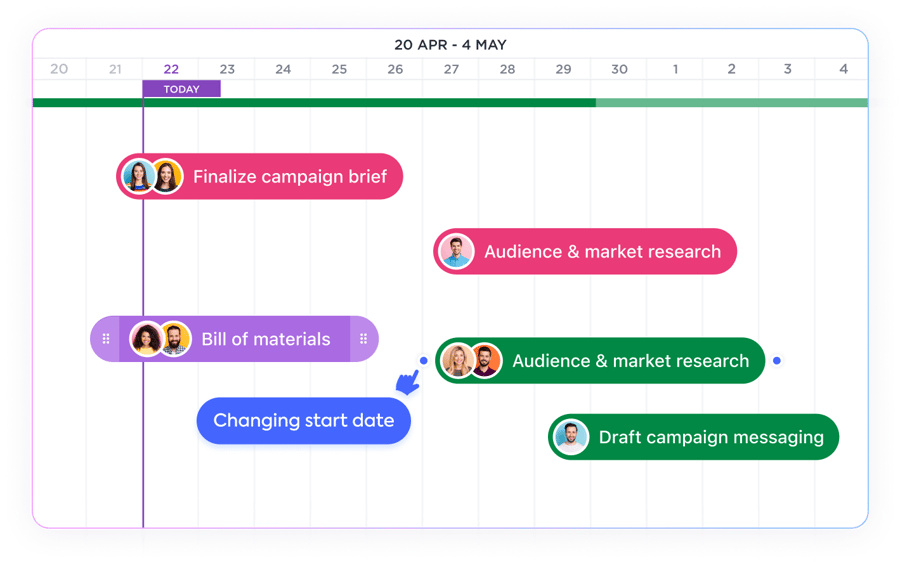This screenshot has height=563, width=900.
Task: Open the Finalize campaign brief task bar
Action: tap(259, 176)
